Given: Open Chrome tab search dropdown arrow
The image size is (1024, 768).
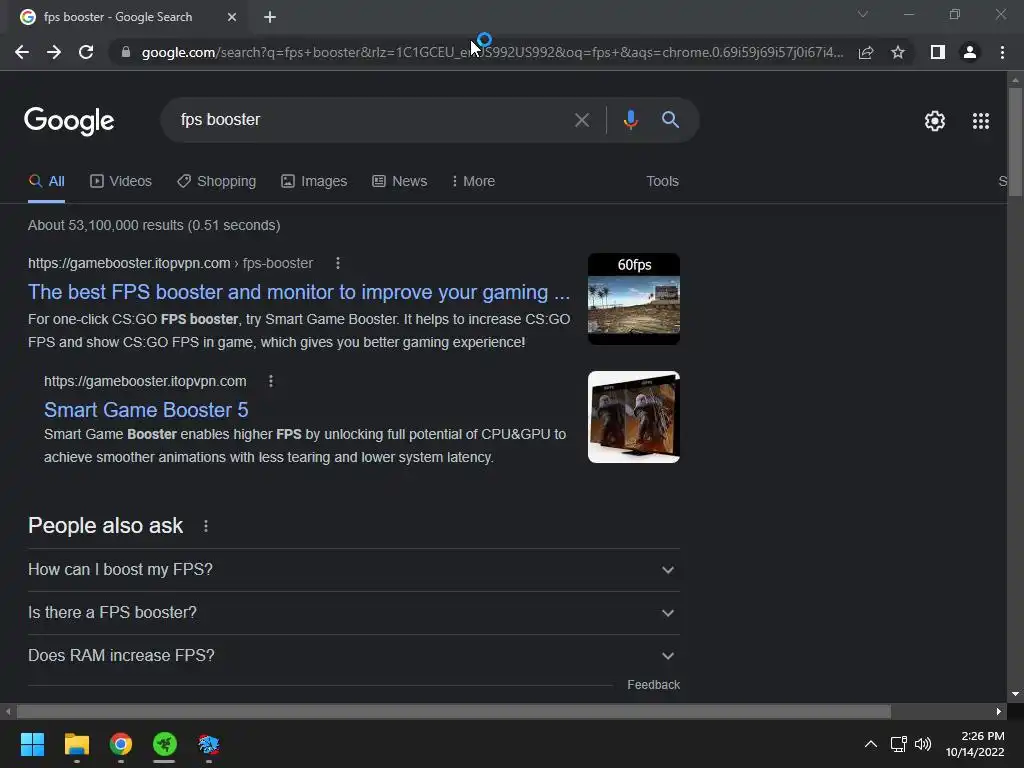Looking at the screenshot, I should coord(863,14).
